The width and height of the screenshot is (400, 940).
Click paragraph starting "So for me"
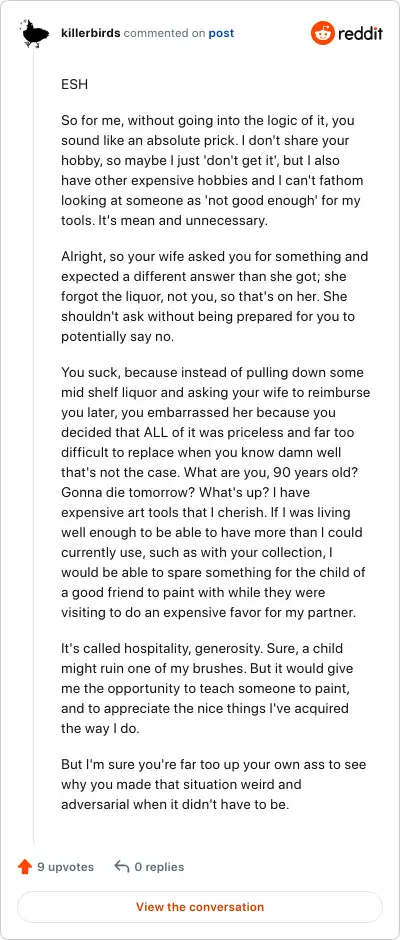coord(213,170)
